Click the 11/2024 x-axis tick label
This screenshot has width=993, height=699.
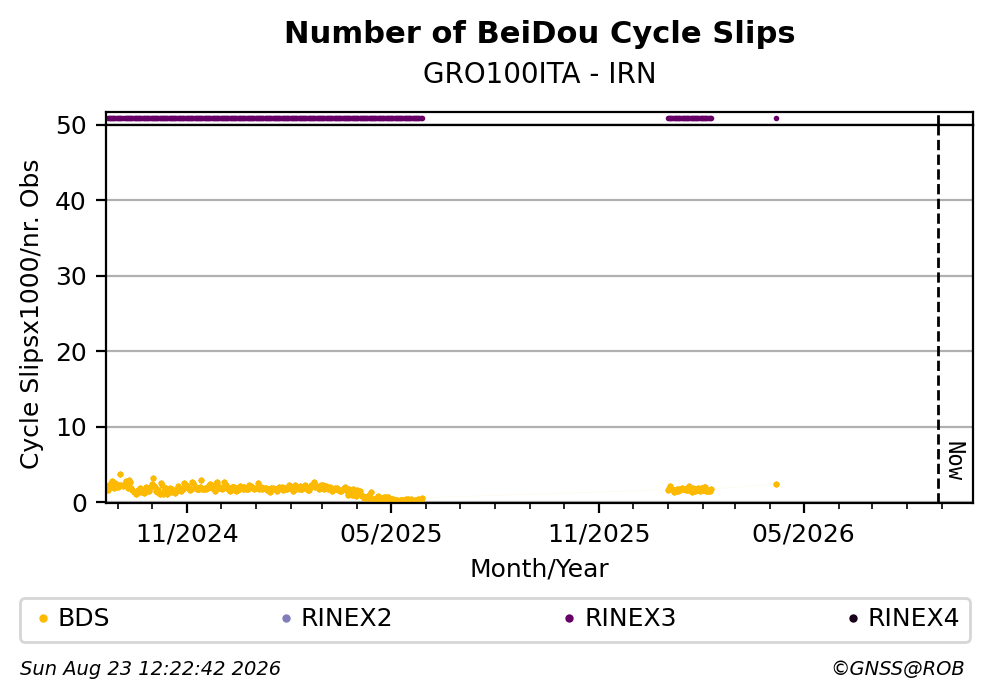(x=187, y=534)
